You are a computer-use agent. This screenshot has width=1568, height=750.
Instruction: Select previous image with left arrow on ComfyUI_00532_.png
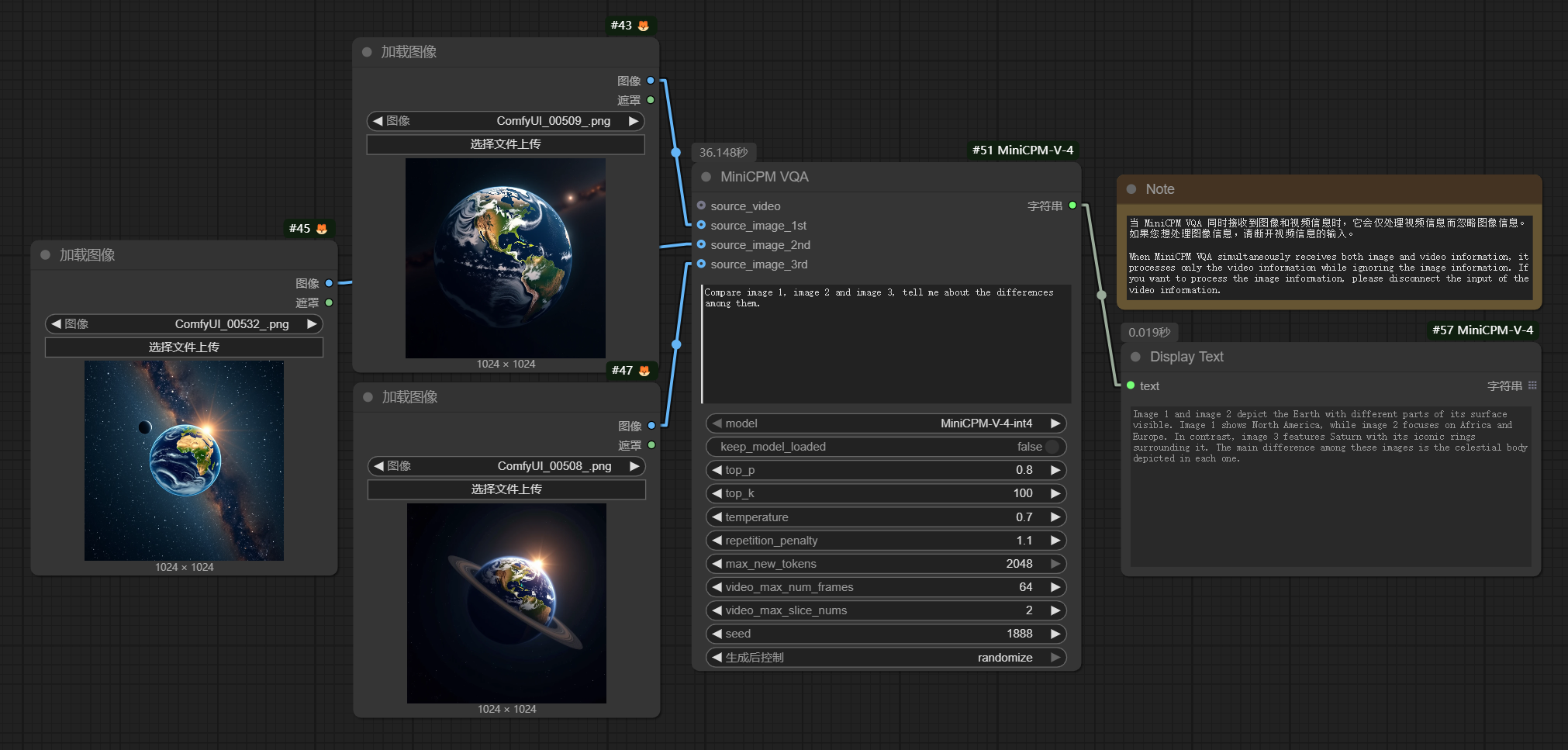tap(56, 324)
